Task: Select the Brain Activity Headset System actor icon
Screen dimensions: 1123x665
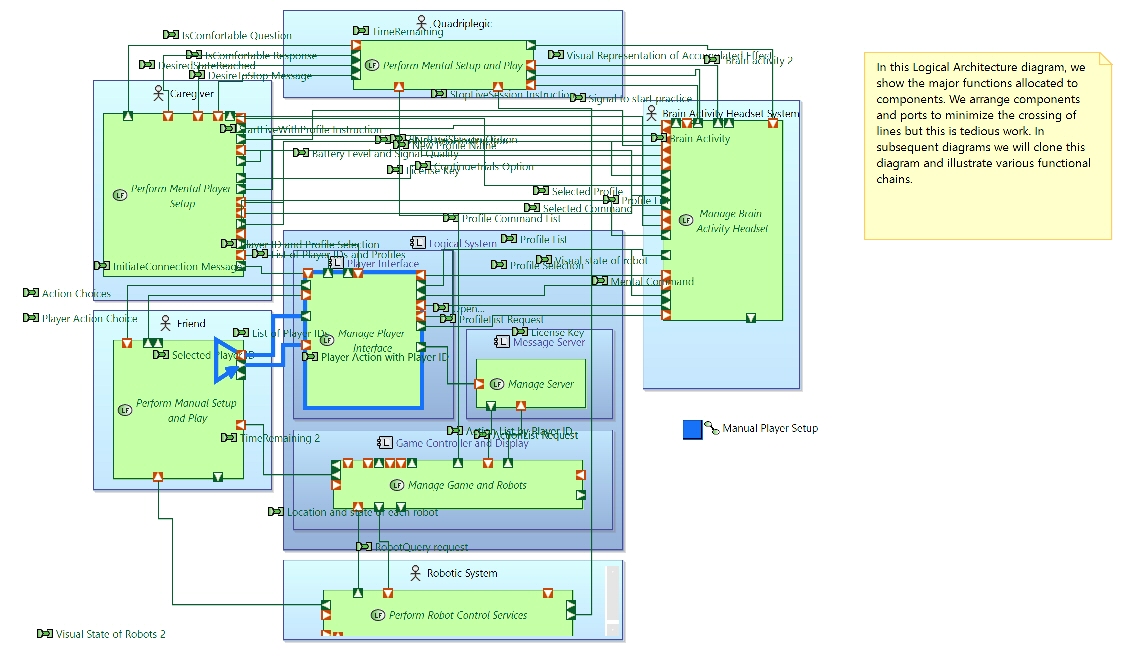Action: 651,113
